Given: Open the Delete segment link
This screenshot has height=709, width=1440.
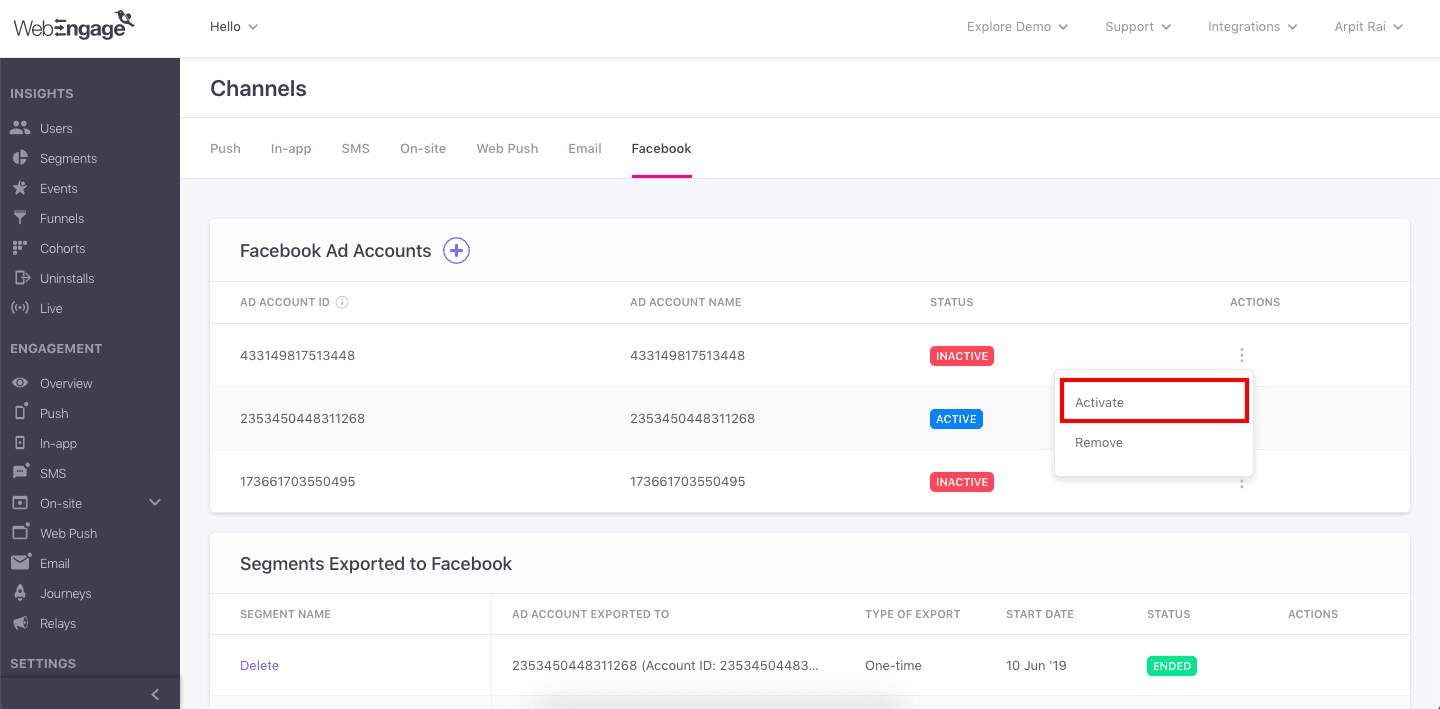Looking at the screenshot, I should [x=259, y=665].
